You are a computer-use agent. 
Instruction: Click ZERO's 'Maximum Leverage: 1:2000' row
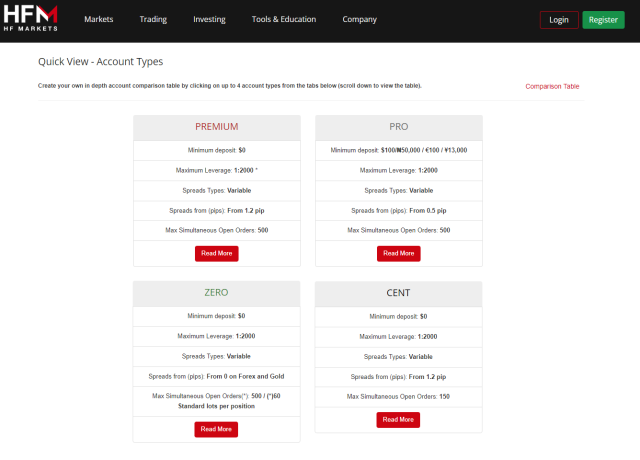pos(216,336)
